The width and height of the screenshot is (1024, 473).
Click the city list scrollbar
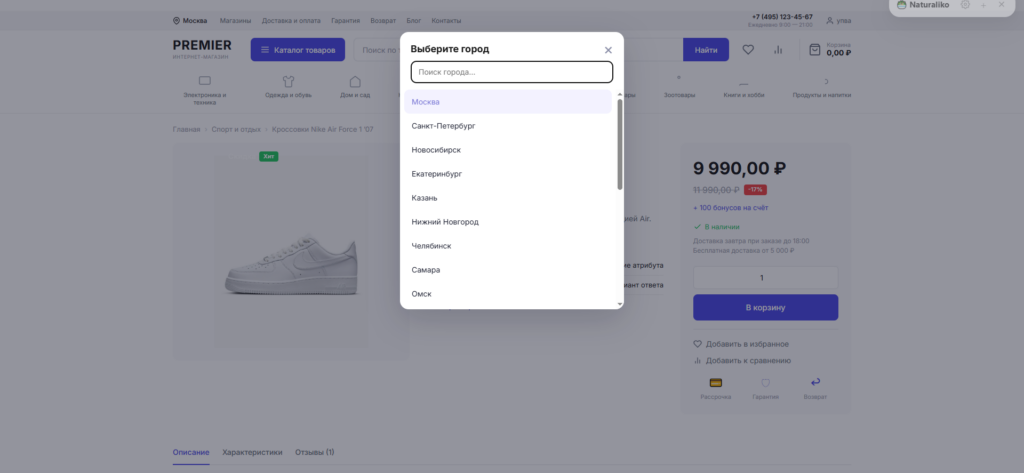[620, 145]
